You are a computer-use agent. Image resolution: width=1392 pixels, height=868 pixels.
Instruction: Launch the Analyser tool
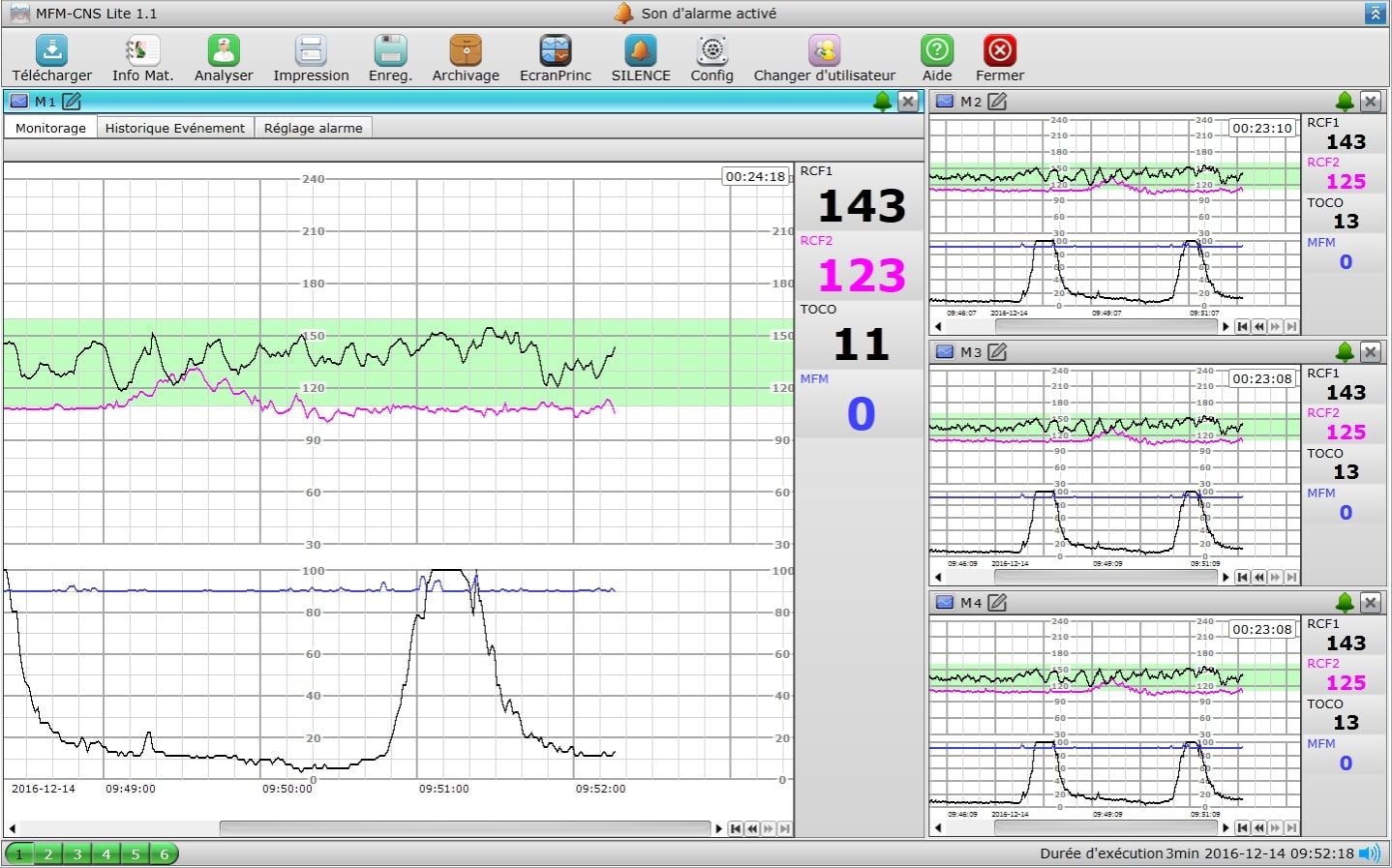point(224,50)
